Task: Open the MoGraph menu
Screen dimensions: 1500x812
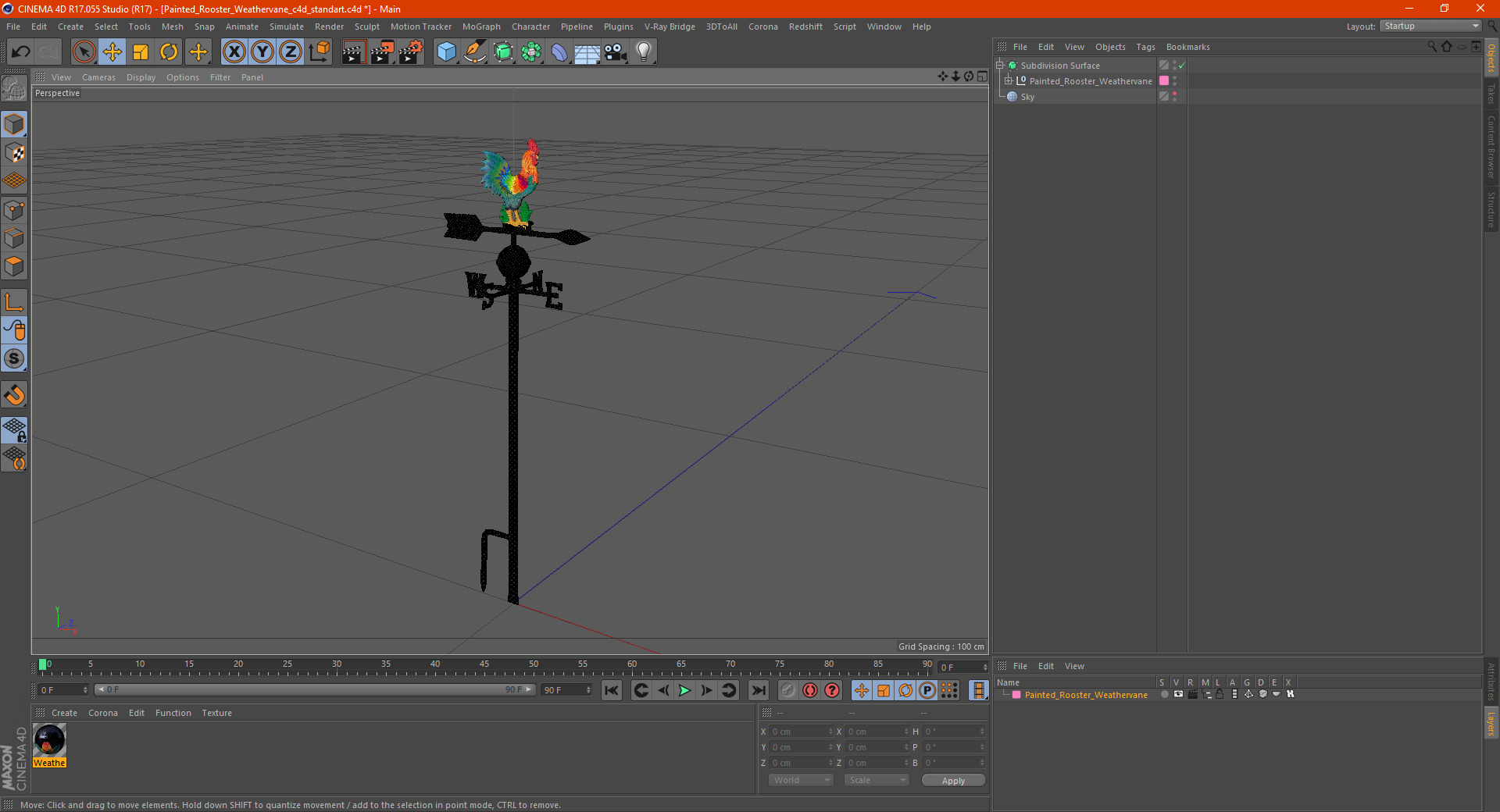Action: pos(481,27)
